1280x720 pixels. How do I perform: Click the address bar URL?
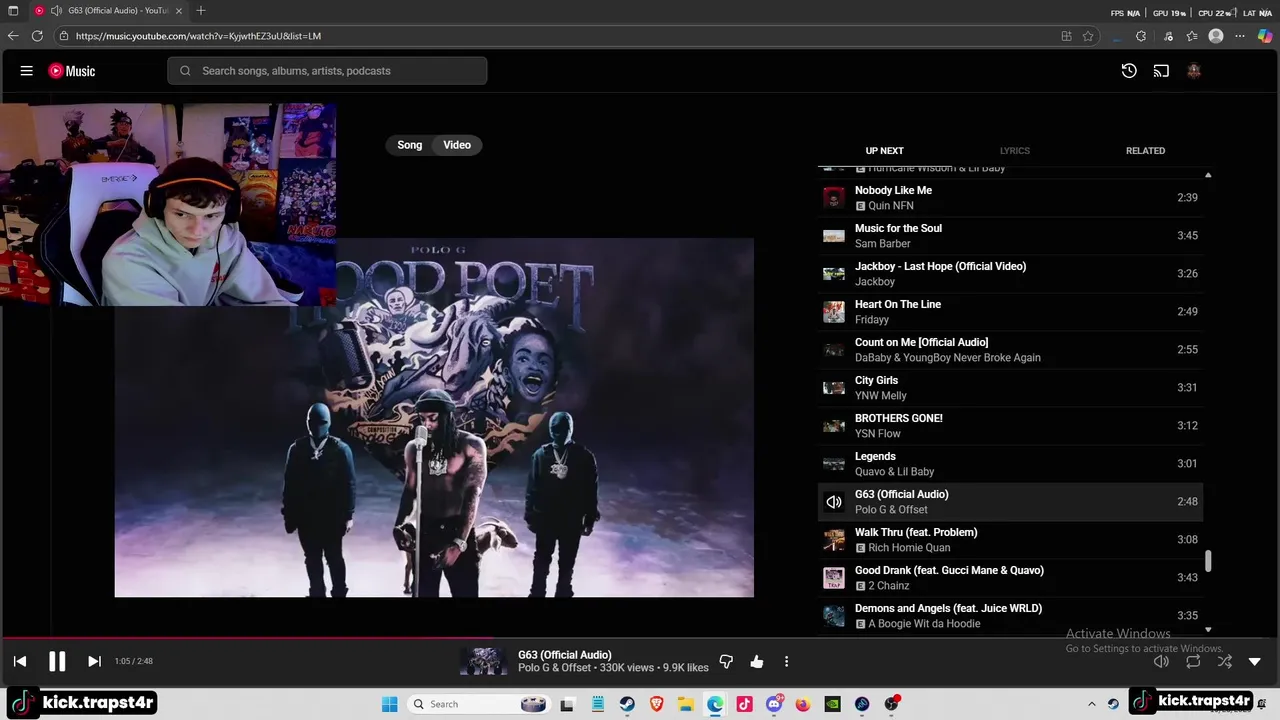pos(198,36)
